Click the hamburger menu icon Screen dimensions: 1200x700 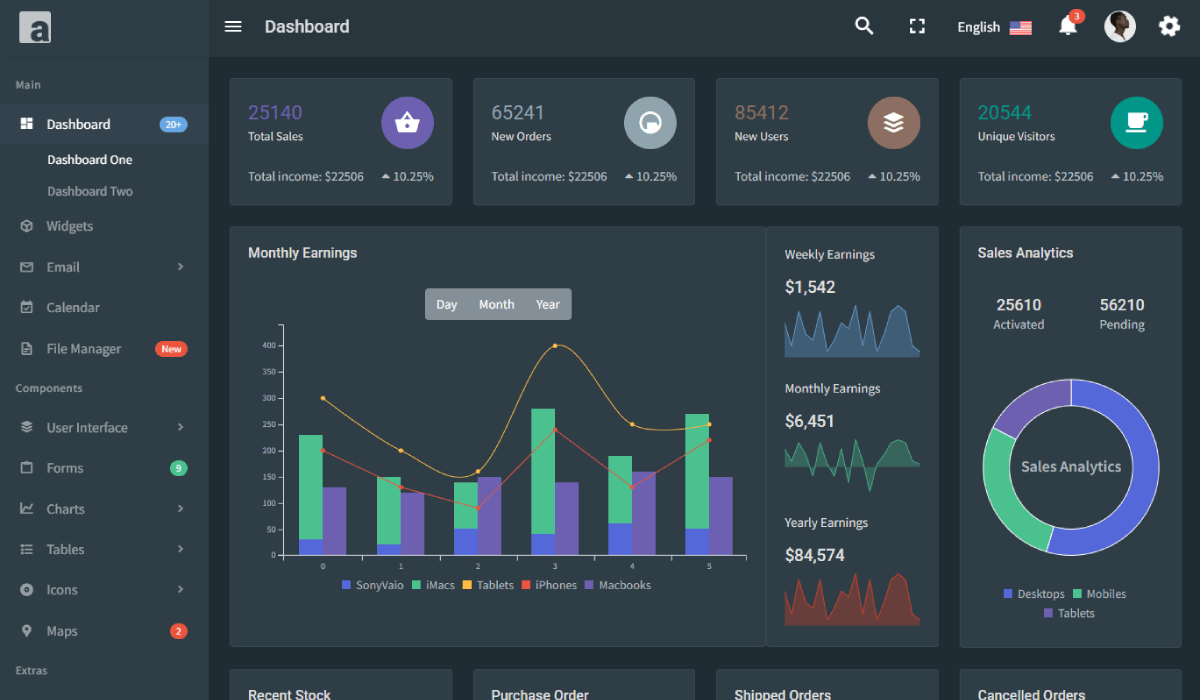pos(233,27)
